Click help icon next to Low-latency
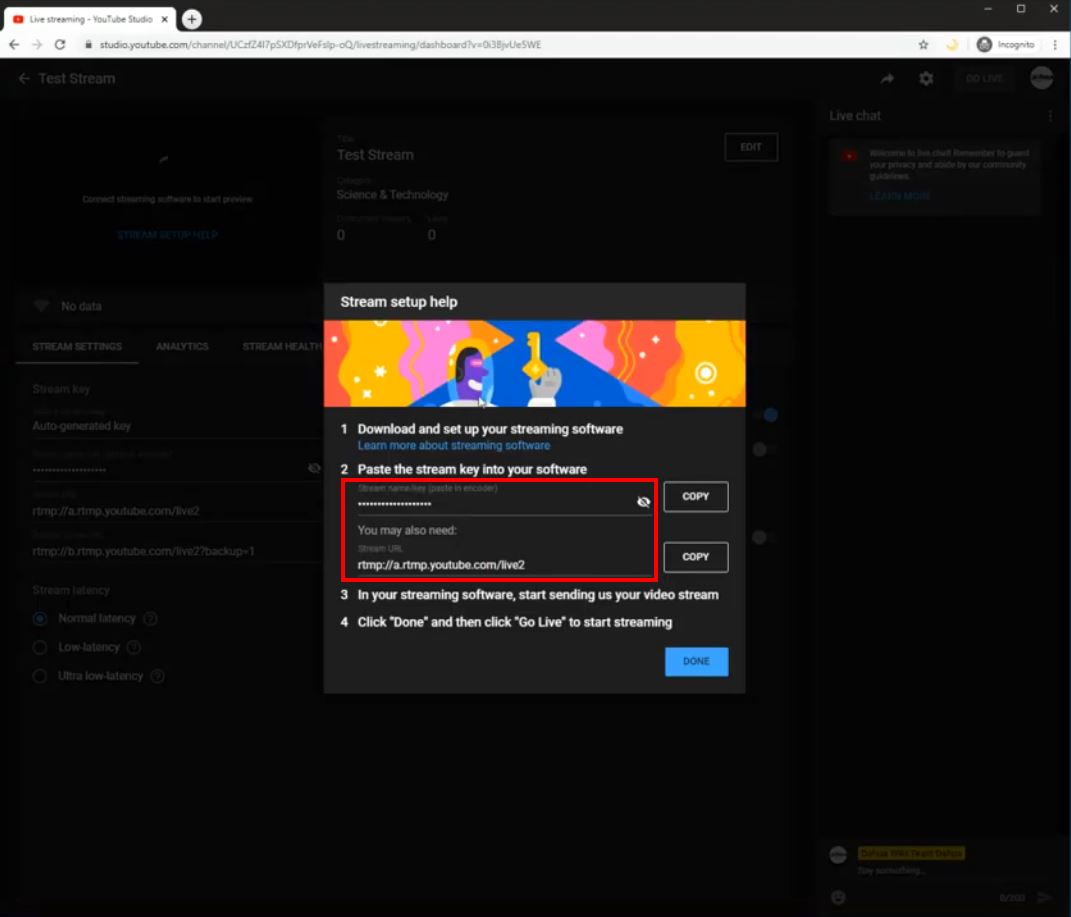 point(134,647)
